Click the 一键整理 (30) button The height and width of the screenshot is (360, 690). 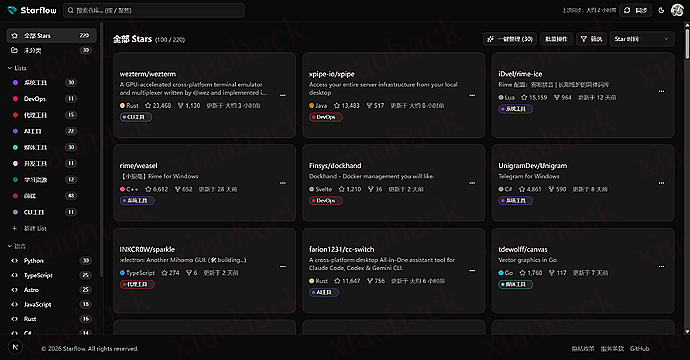click(x=510, y=39)
